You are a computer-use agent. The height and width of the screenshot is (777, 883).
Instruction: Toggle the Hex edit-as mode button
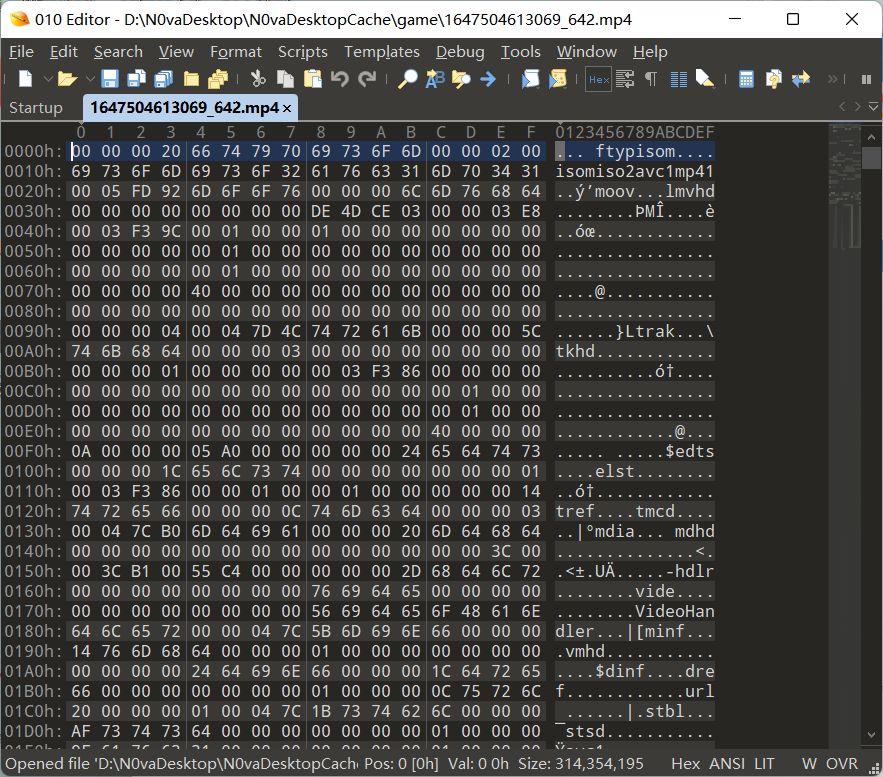coord(598,79)
